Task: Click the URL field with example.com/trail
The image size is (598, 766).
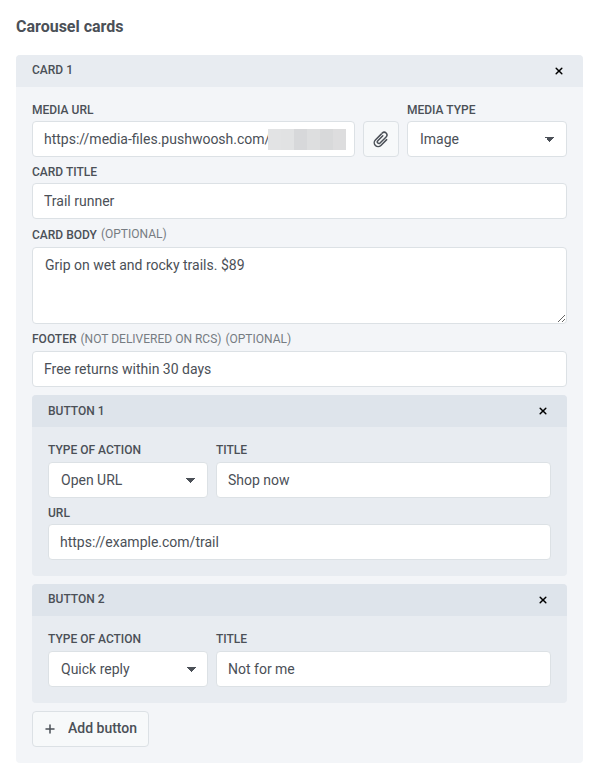Action: tap(299, 542)
